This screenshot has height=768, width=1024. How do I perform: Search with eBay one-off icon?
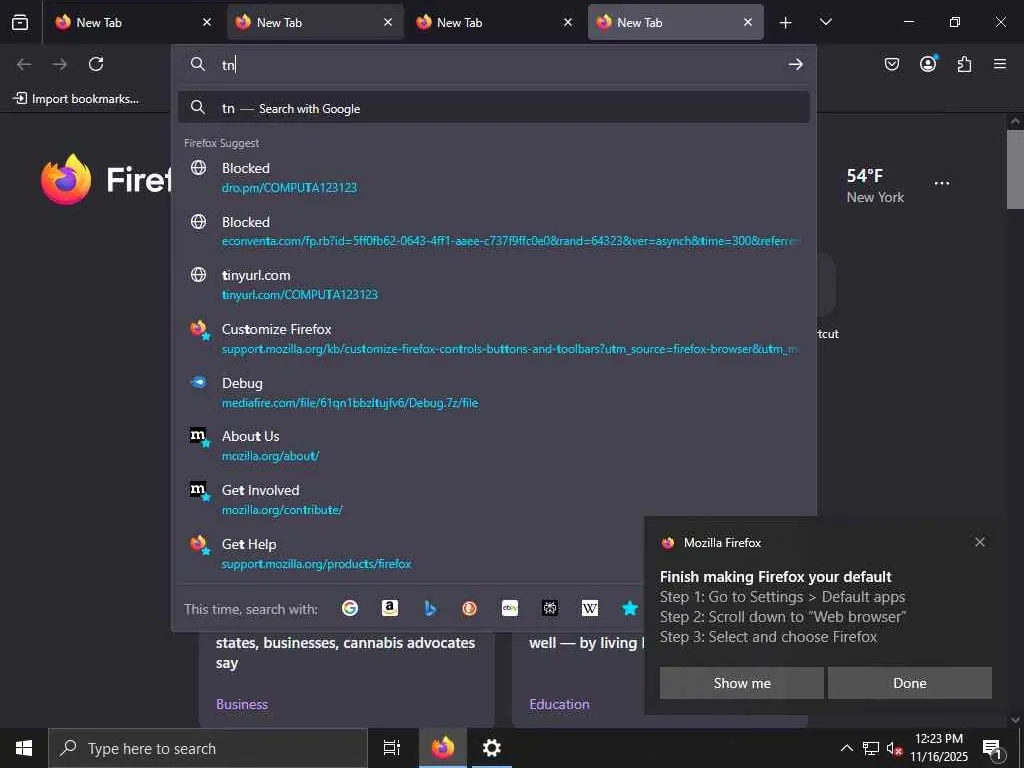[510, 609]
